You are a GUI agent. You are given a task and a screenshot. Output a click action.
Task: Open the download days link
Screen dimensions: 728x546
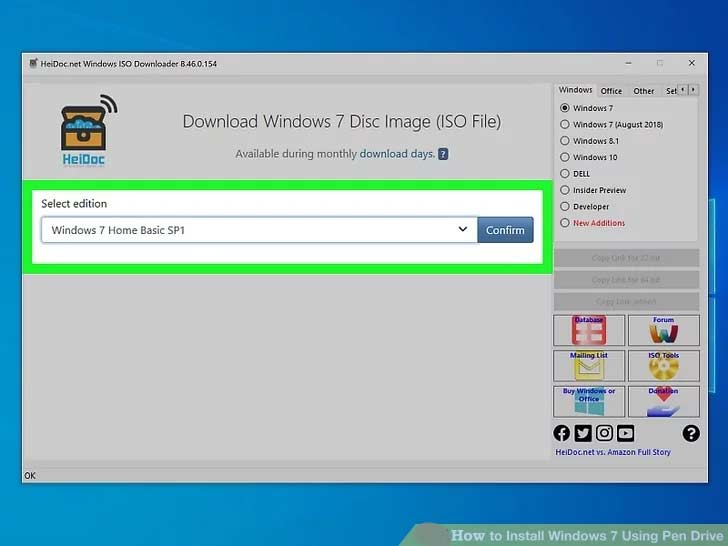pos(397,154)
